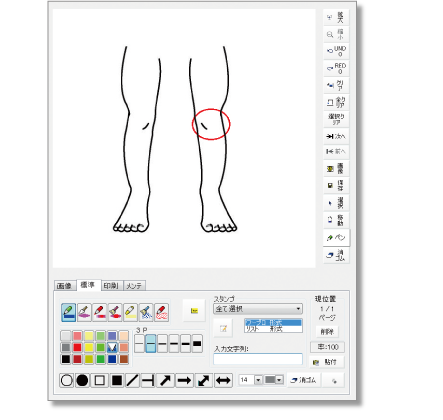Screen dimensions: 443x420
Task: Click the 貼付 paste button
Action: point(326,362)
